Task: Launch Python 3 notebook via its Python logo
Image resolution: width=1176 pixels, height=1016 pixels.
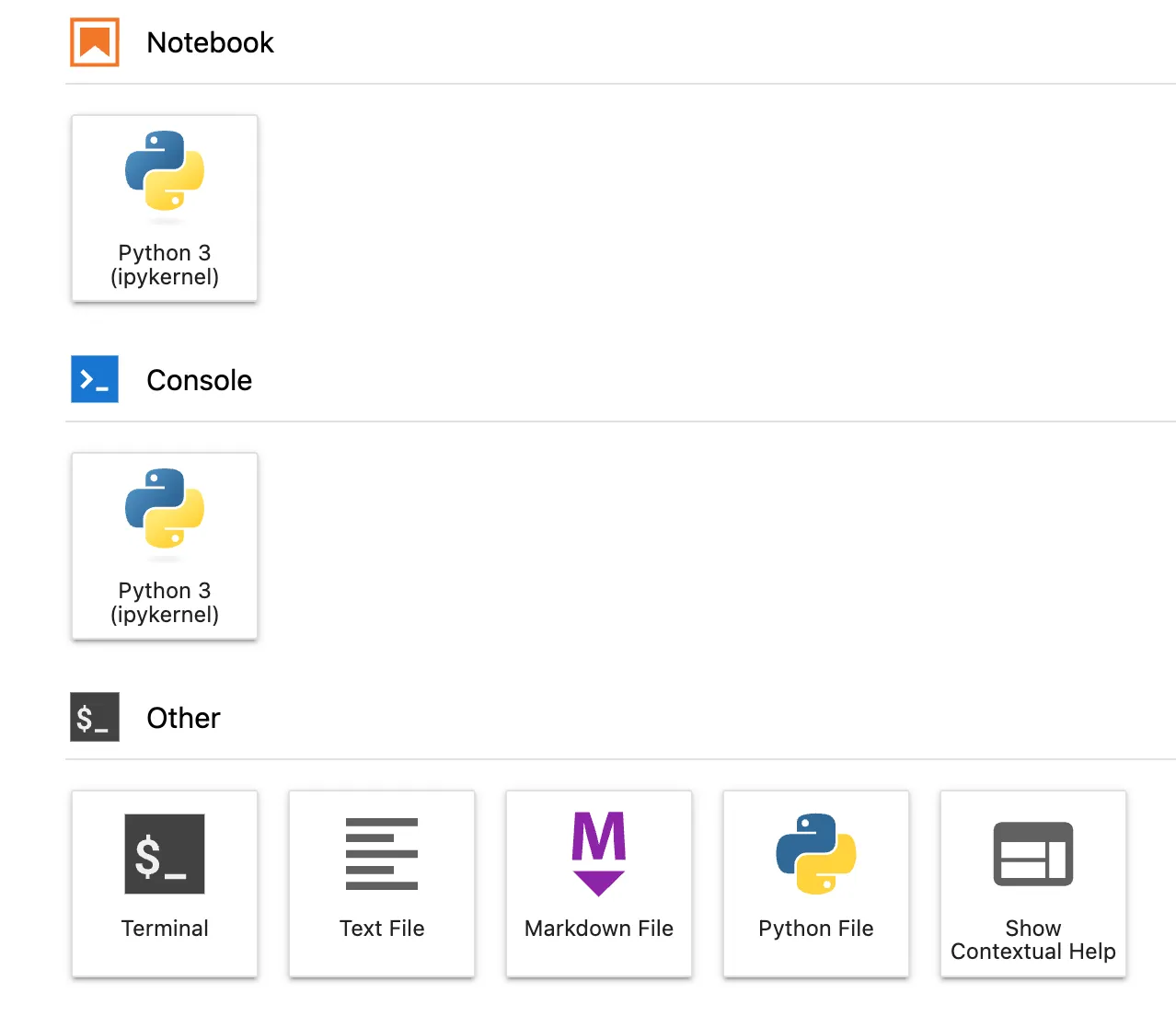Action: click(165, 171)
